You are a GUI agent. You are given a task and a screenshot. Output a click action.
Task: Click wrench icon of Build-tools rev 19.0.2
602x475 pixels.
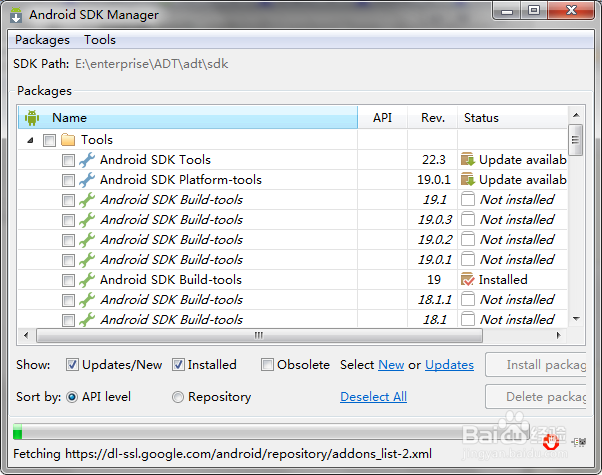point(87,240)
